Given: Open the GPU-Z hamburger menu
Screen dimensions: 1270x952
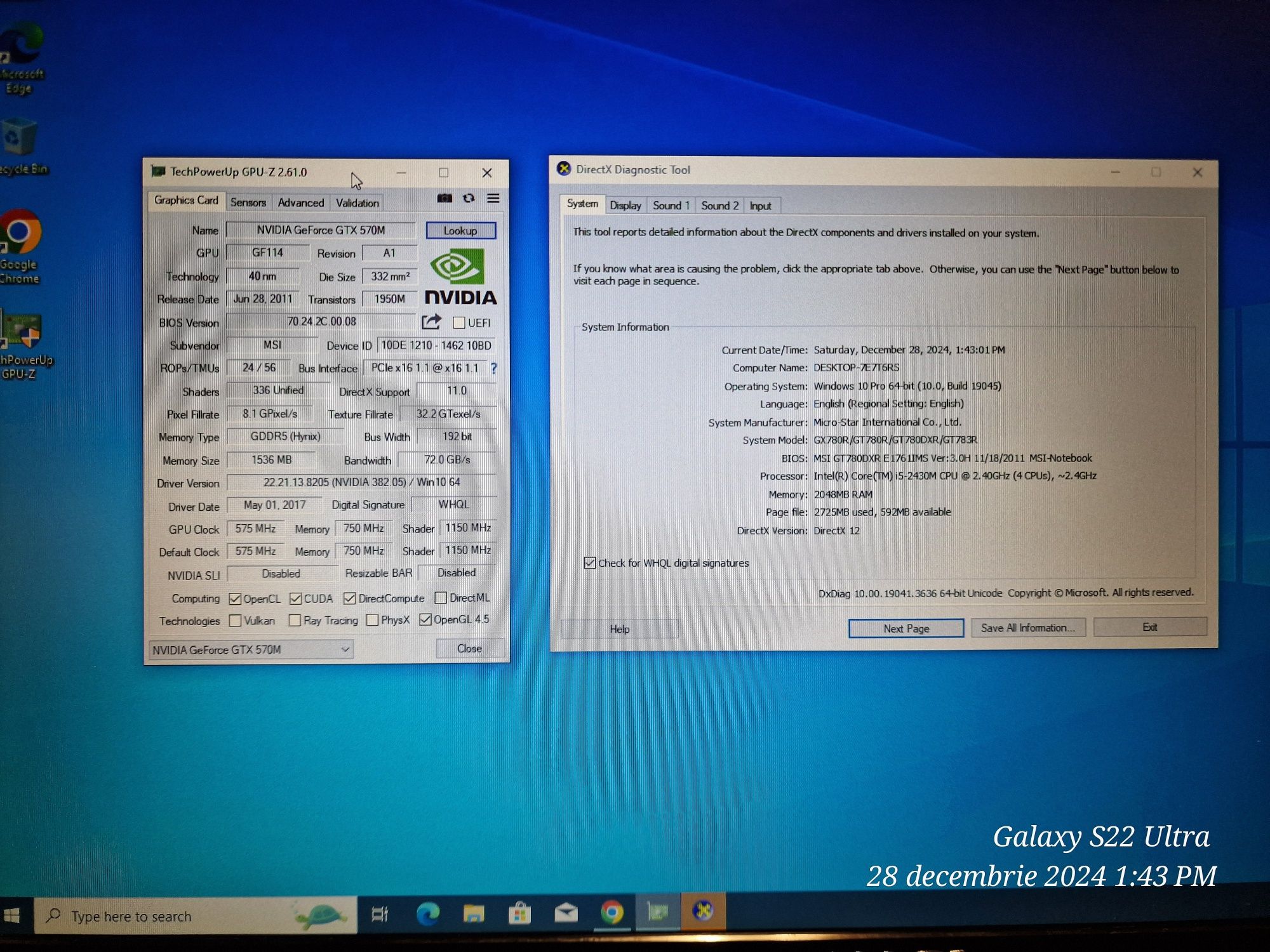Looking at the screenshot, I should pos(493,199).
